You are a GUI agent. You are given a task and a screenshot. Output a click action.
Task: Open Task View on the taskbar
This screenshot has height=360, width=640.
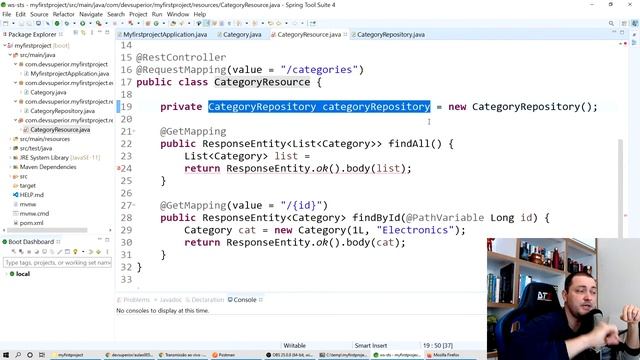(x=42, y=355)
